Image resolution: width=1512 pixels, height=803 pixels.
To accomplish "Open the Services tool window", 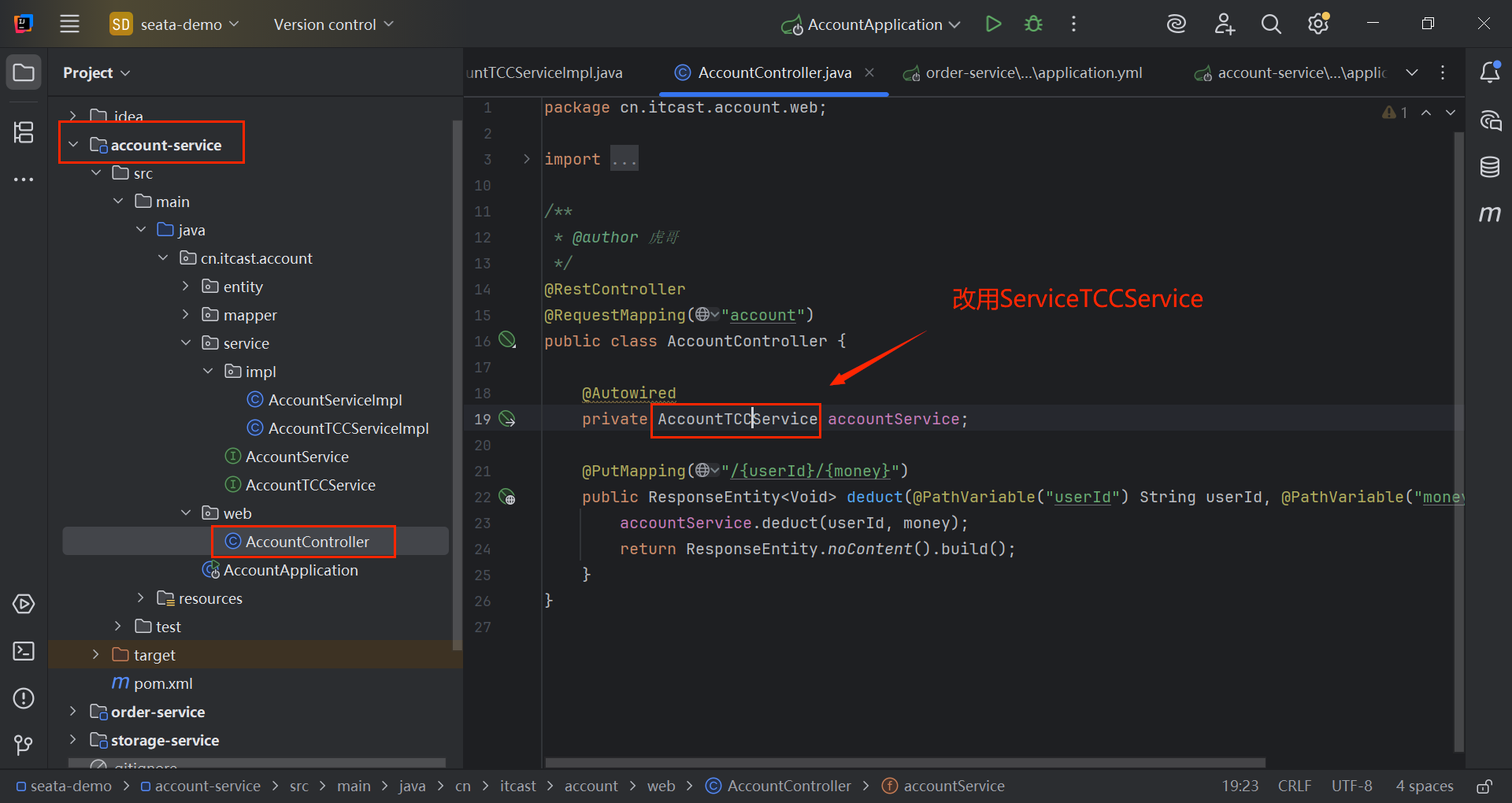I will pyautogui.click(x=24, y=604).
